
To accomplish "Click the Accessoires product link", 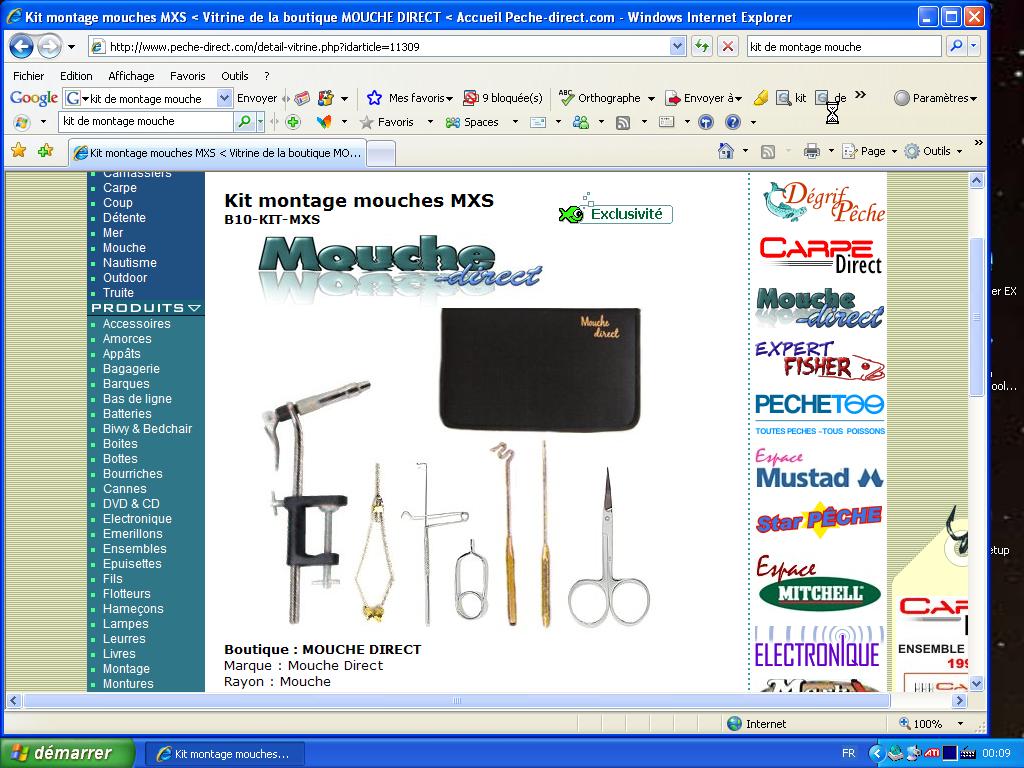I will click(136, 323).
